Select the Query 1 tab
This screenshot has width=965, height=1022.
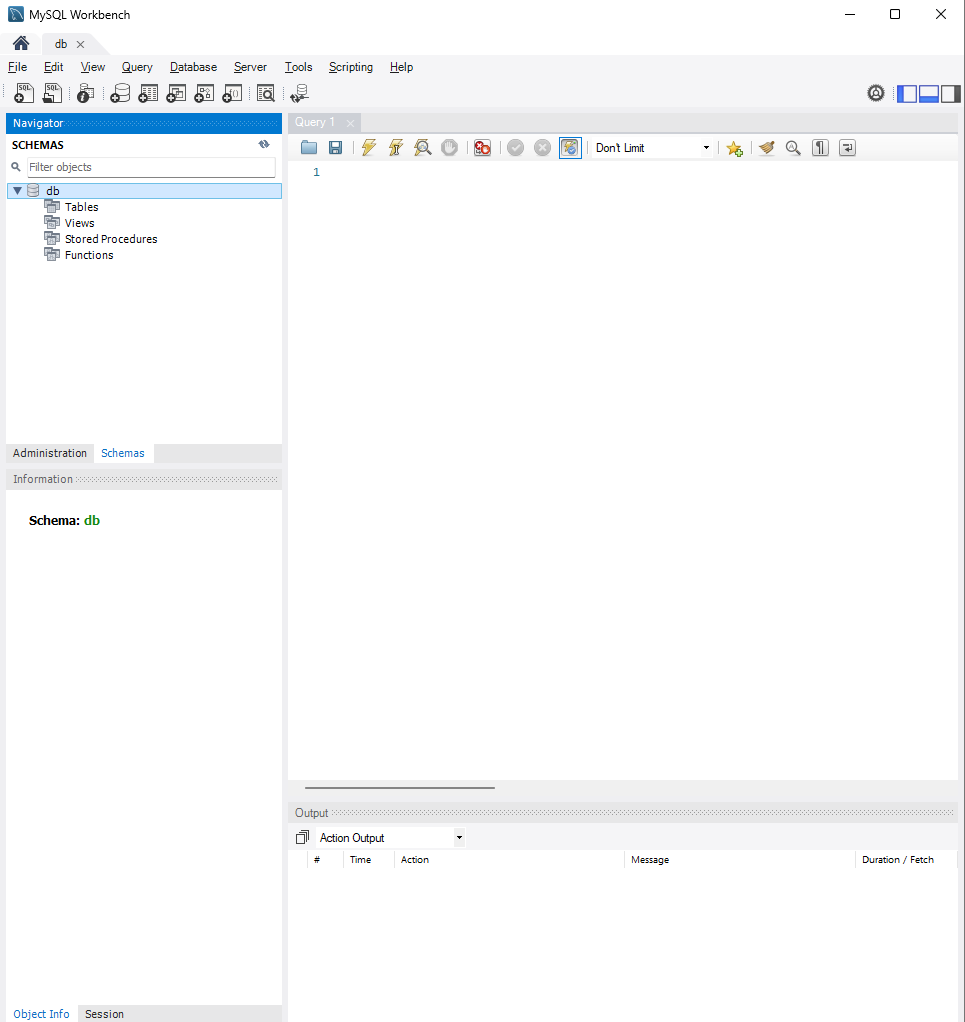(315, 123)
